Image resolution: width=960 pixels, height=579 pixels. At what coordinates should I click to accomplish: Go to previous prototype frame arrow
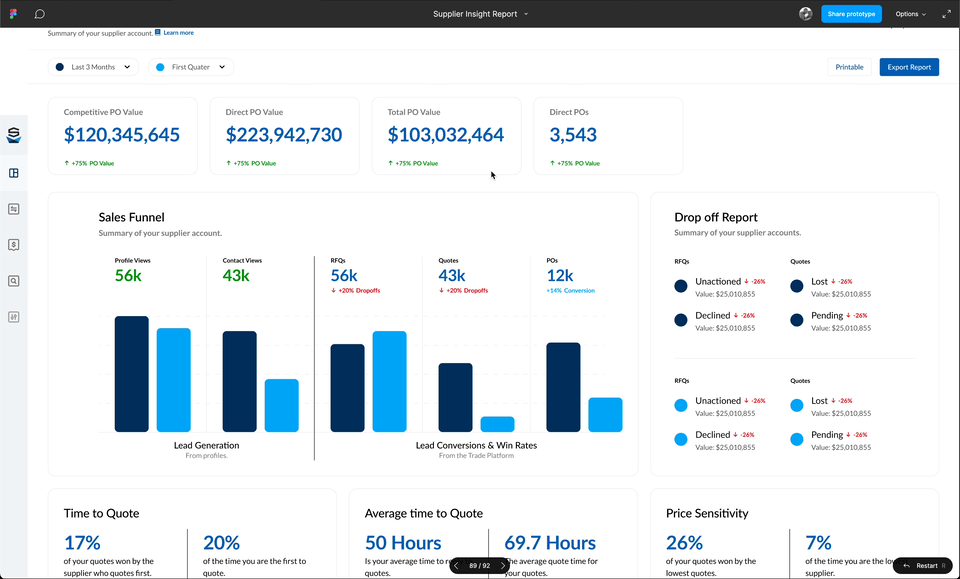coord(456,566)
